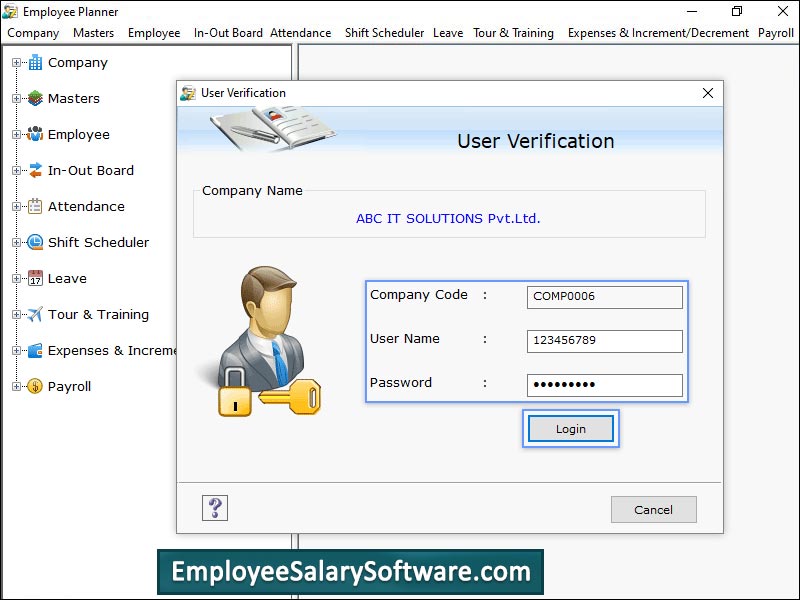Click the Attendance checklist icon

click(35, 206)
